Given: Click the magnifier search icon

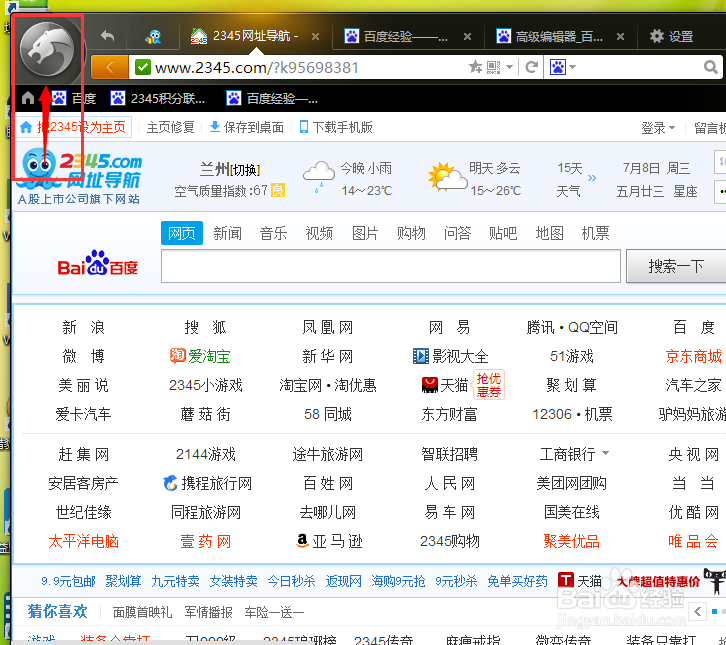Looking at the screenshot, I should point(710,68).
